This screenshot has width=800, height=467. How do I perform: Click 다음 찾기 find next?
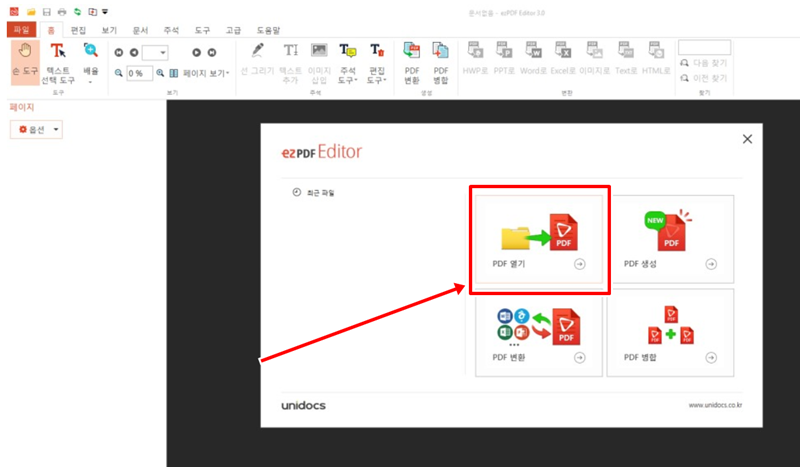click(x=704, y=63)
